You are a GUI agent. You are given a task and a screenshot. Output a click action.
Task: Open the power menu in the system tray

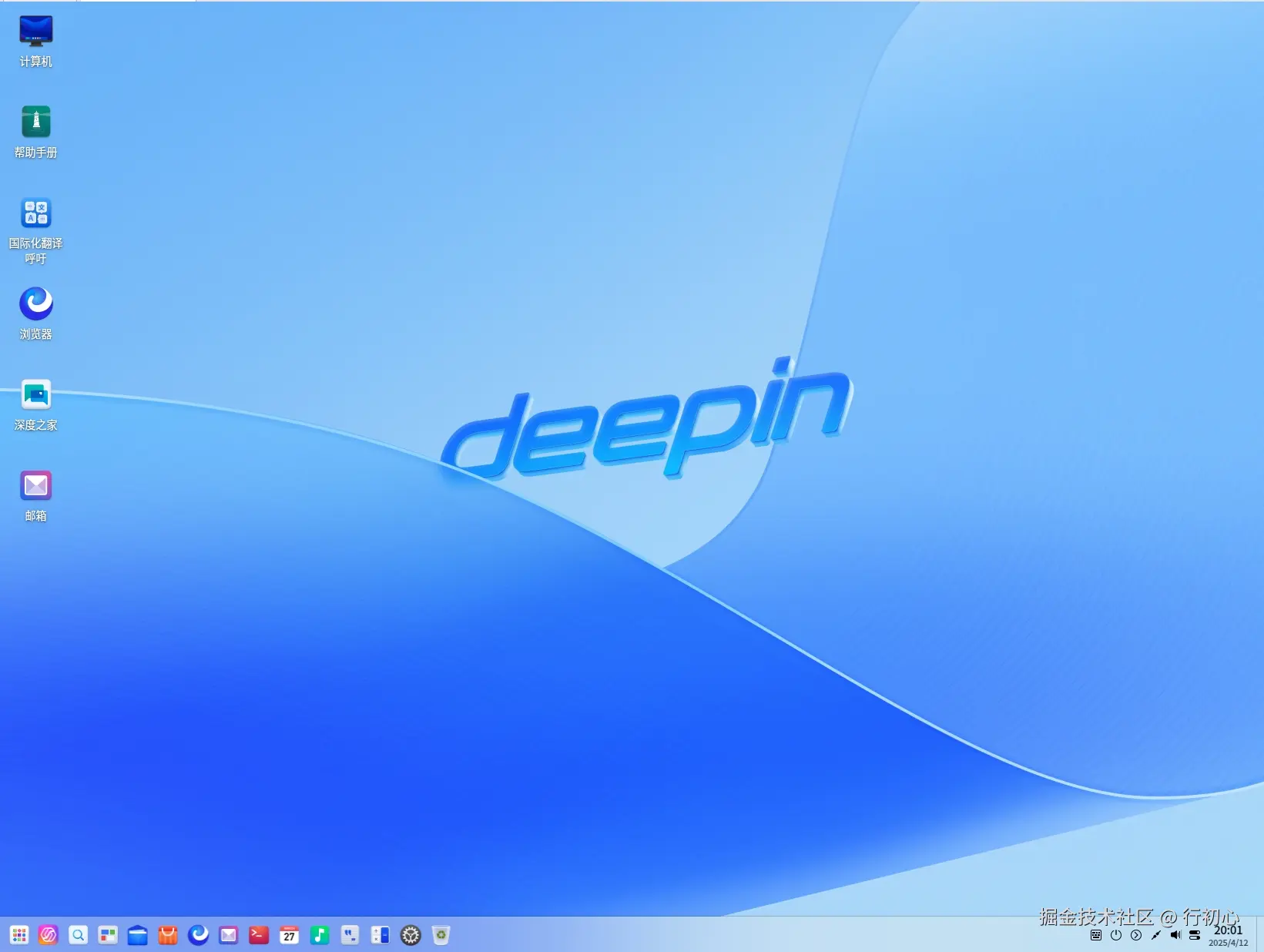1116,935
